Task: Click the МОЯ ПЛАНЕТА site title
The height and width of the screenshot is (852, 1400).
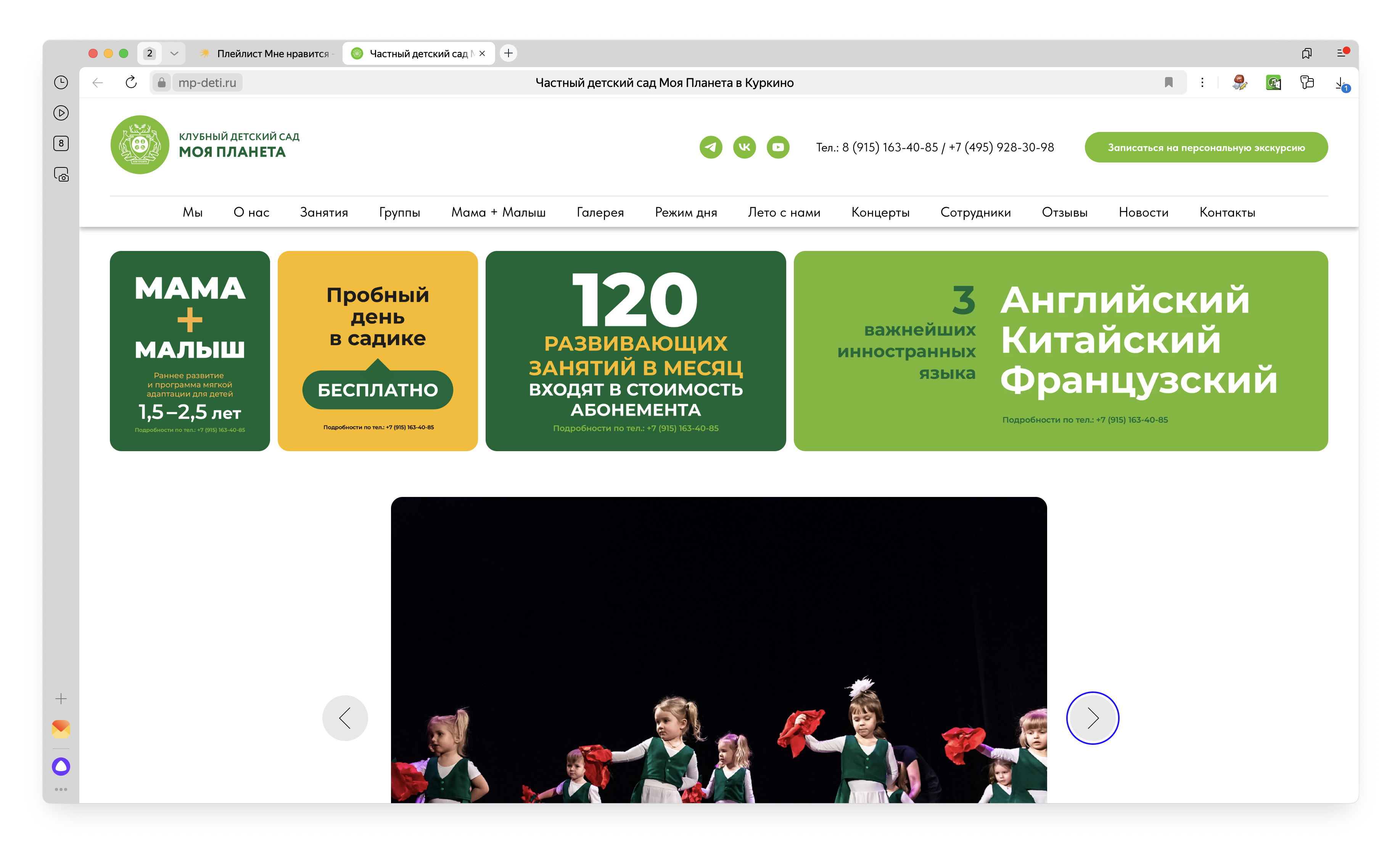Action: click(232, 152)
